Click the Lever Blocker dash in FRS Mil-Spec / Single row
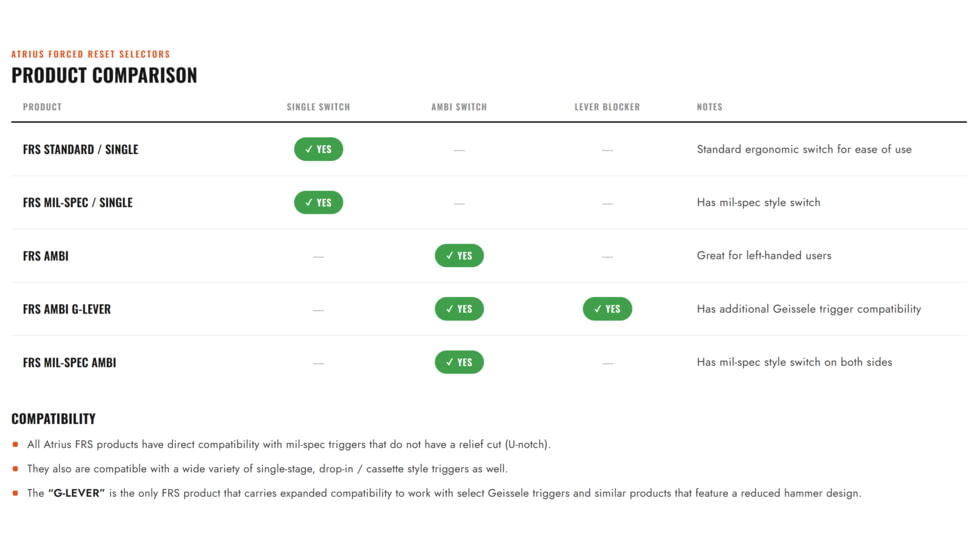Screen dimensions: 978x550 tap(607, 203)
